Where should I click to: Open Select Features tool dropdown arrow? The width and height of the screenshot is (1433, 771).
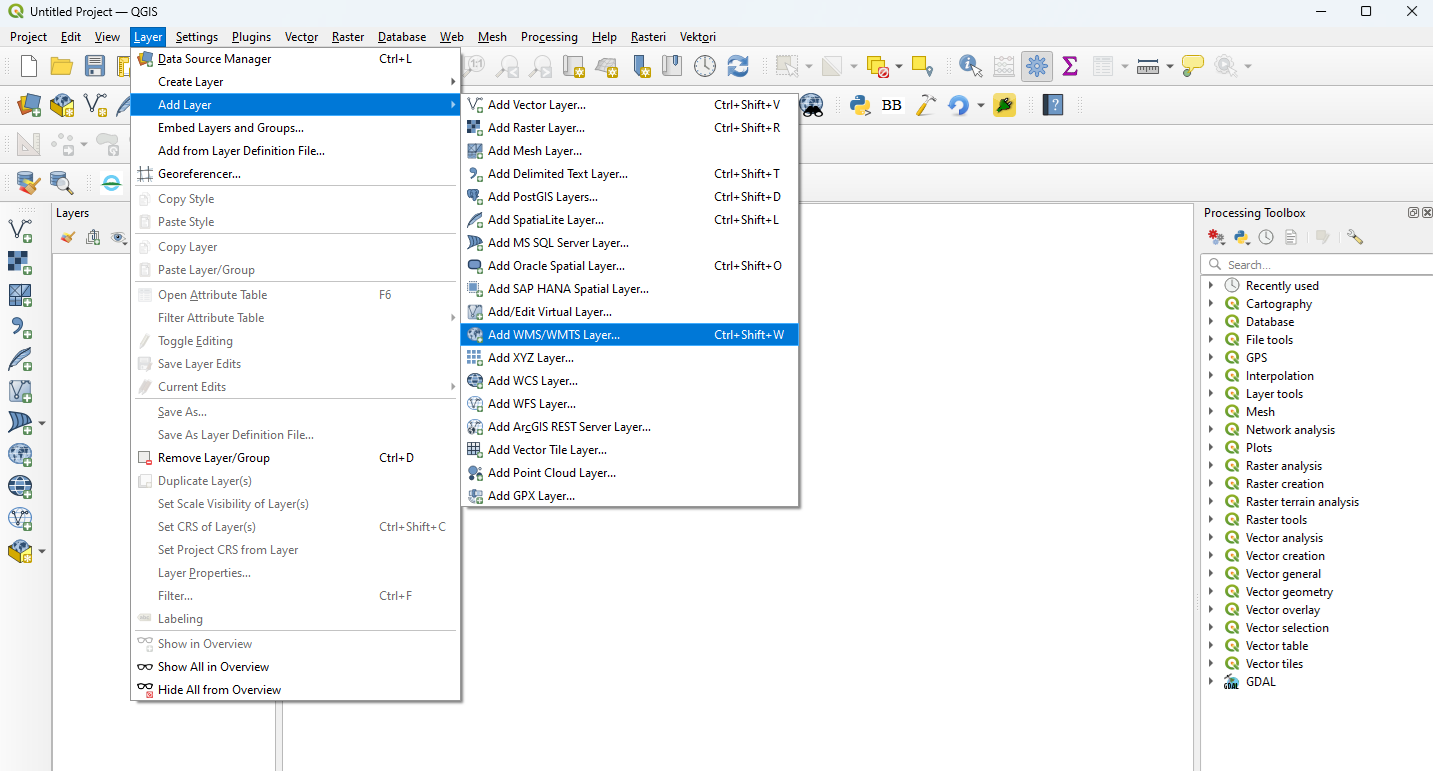tap(808, 66)
